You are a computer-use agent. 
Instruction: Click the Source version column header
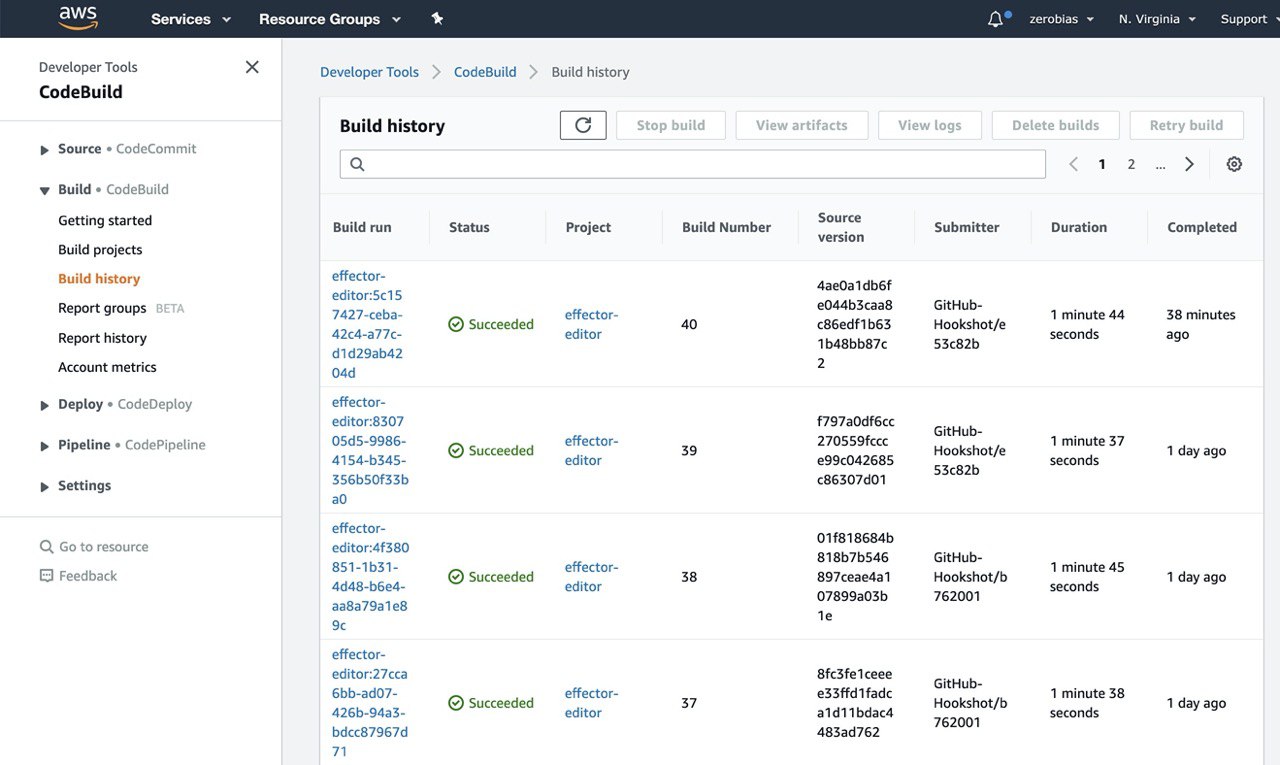[841, 227]
